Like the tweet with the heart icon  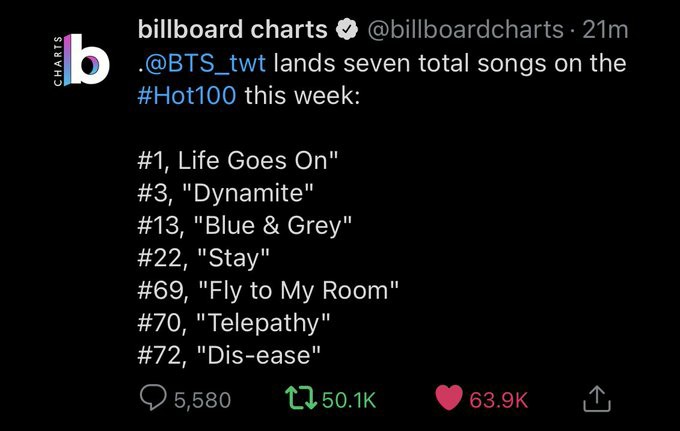point(450,399)
